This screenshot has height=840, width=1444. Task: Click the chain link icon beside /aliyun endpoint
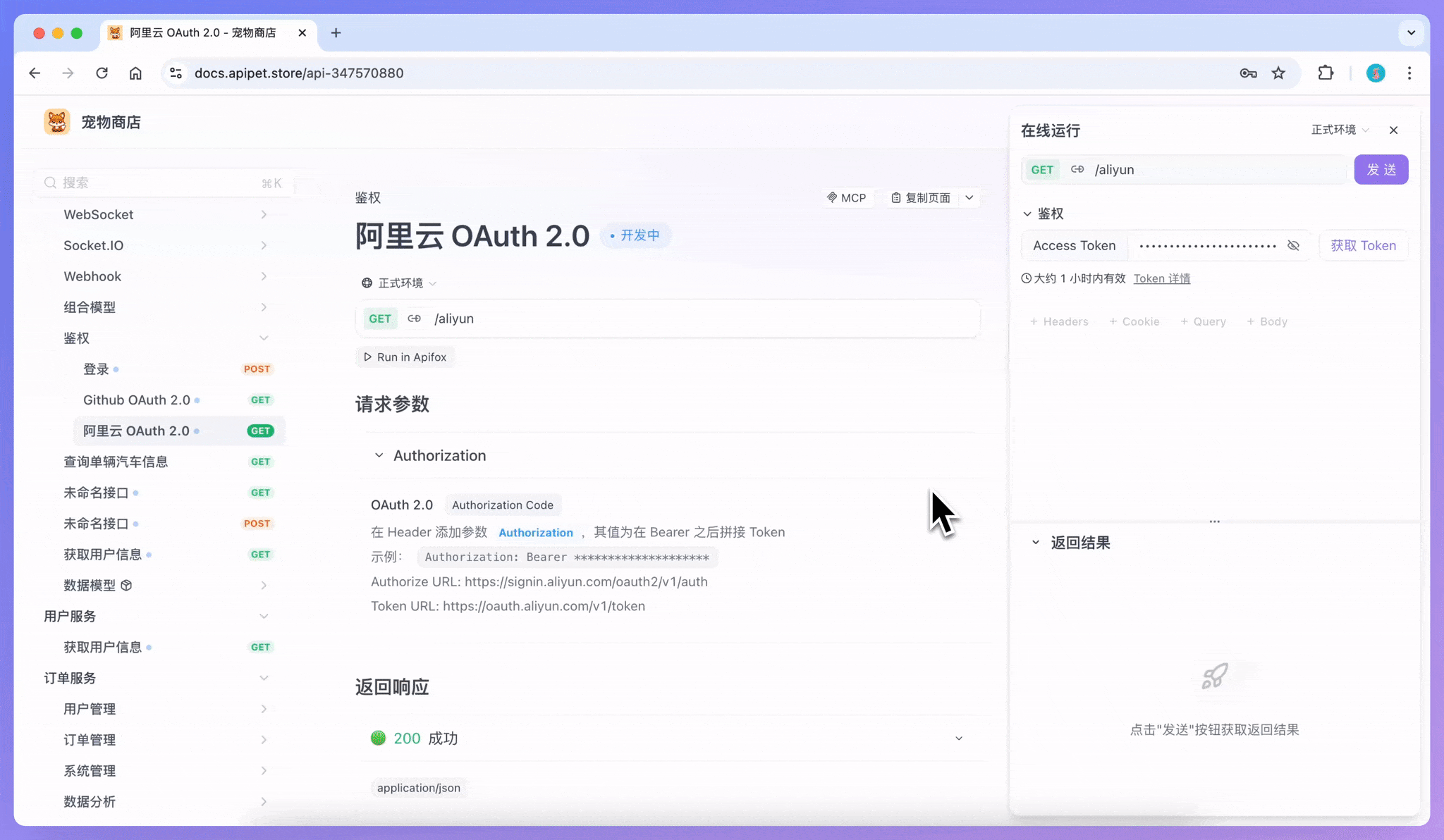415,319
